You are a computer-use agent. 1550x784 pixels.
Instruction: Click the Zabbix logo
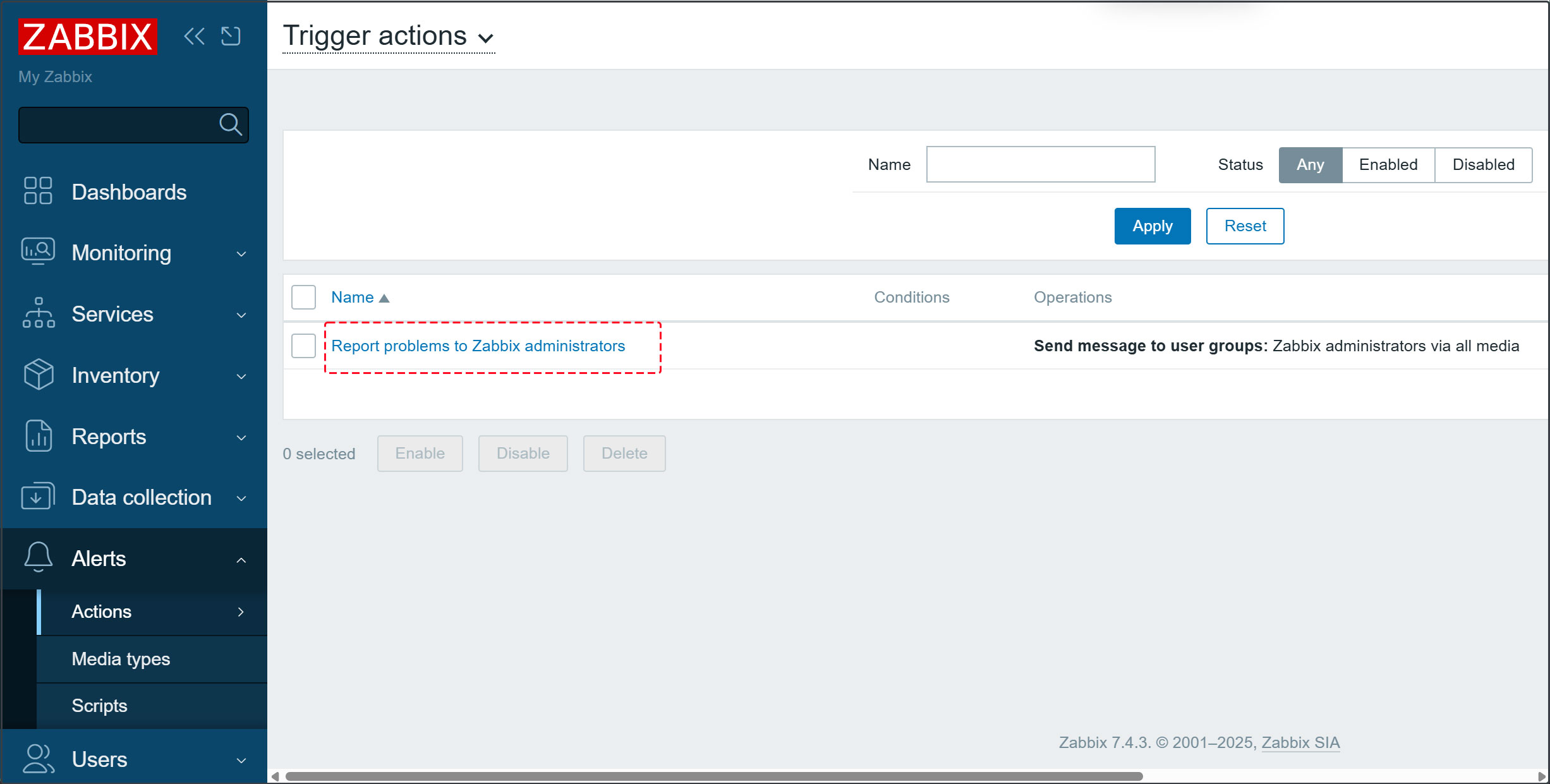(88, 37)
